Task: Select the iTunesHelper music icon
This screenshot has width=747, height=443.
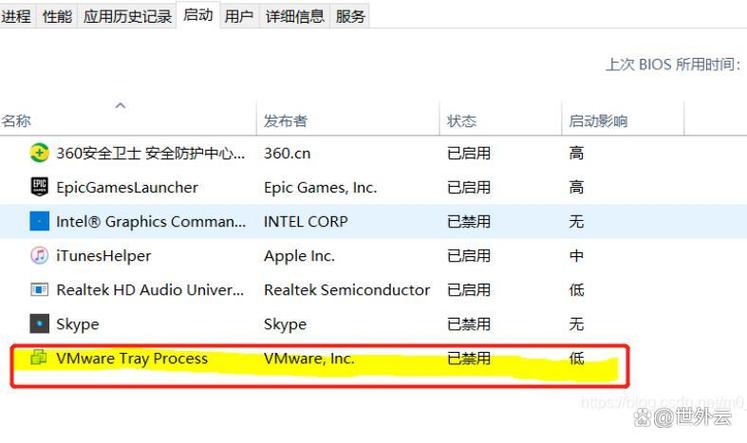Action: (x=39, y=255)
